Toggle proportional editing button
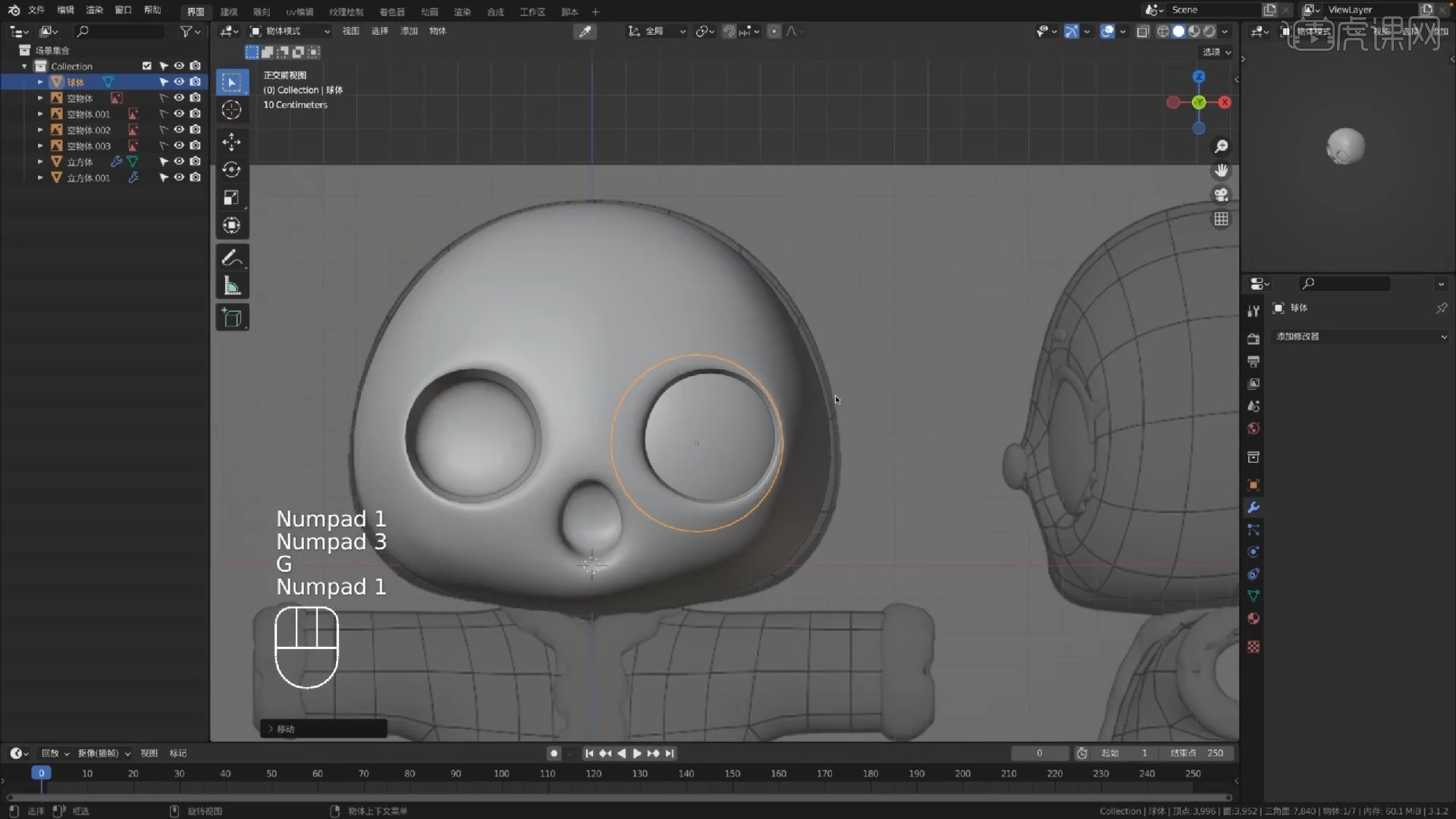The image size is (1456, 819). coord(773,31)
